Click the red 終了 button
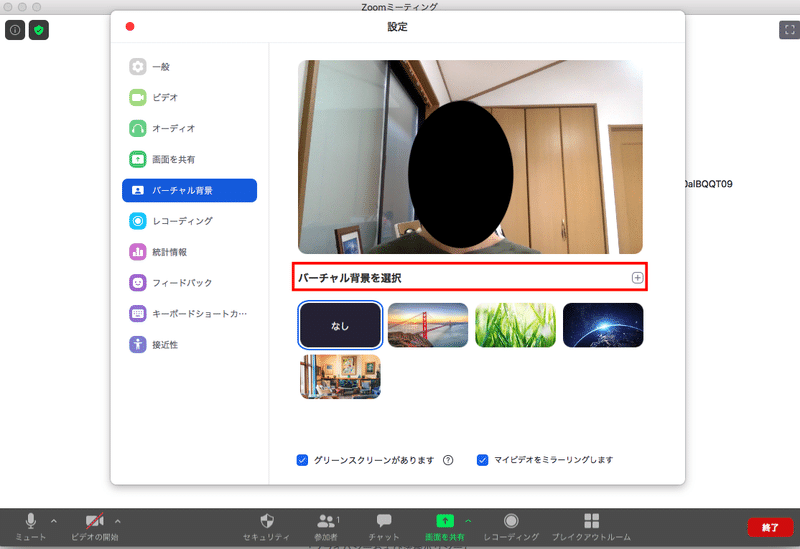 (770, 528)
